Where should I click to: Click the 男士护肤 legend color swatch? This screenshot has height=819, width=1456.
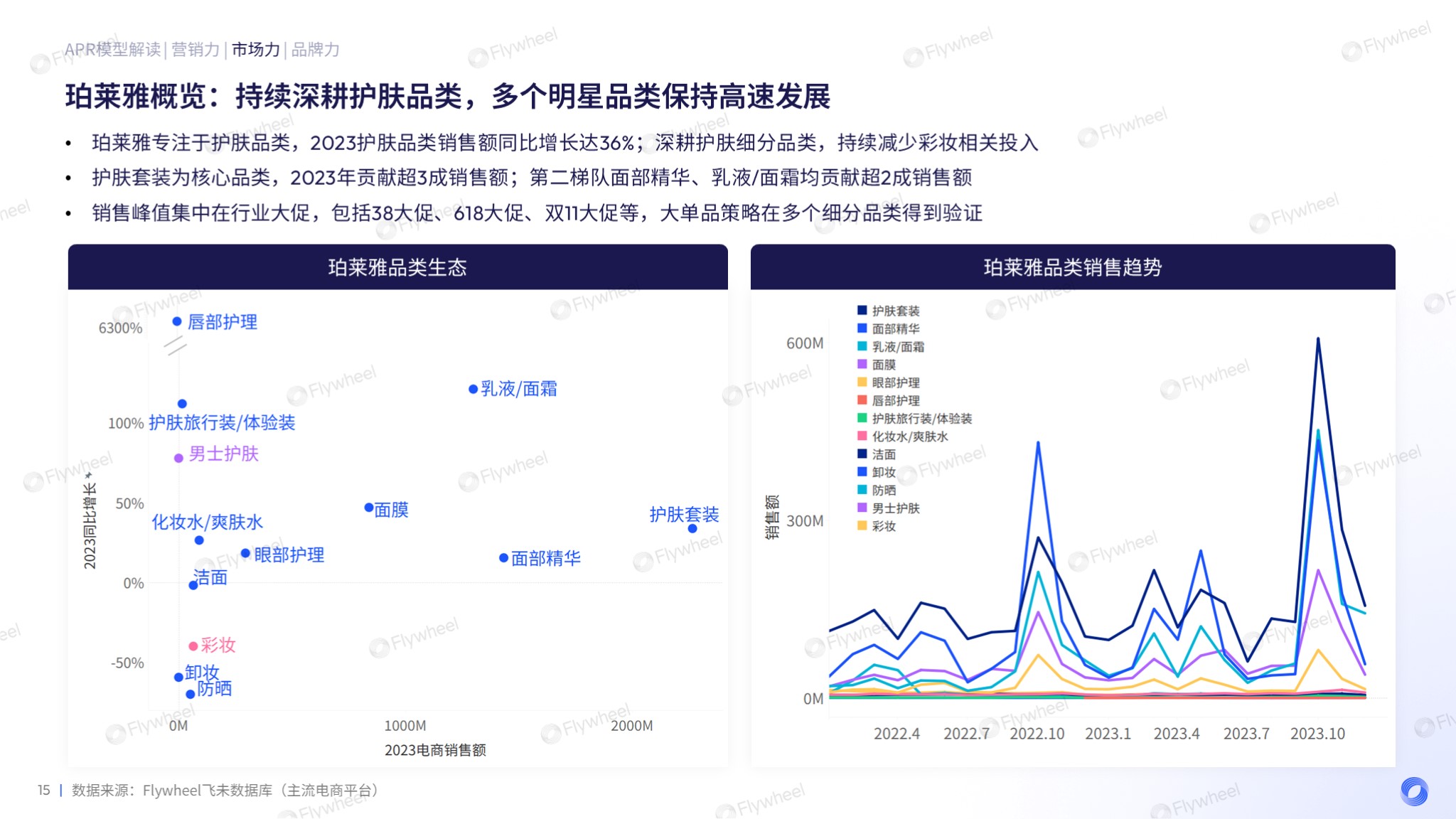862,508
